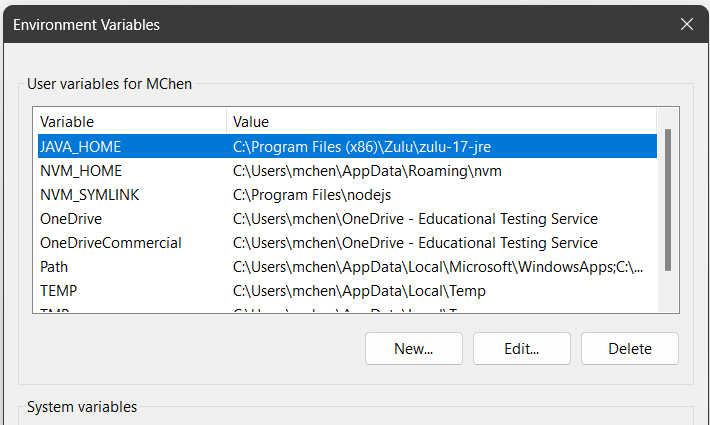The height and width of the screenshot is (425, 710).
Task: Click the WindowsApps path value
Action: [x=438, y=267]
